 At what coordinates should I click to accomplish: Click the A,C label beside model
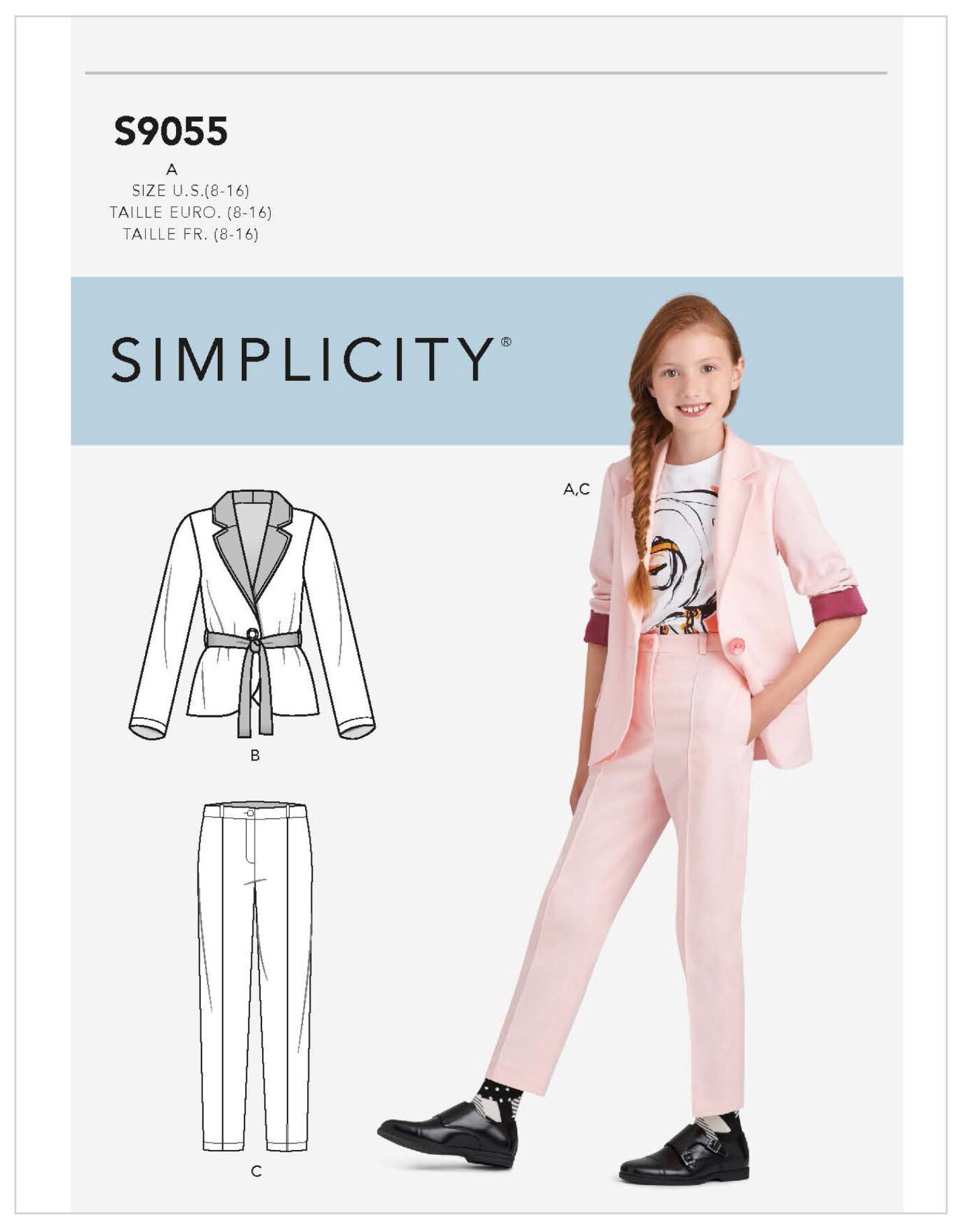[x=577, y=490]
